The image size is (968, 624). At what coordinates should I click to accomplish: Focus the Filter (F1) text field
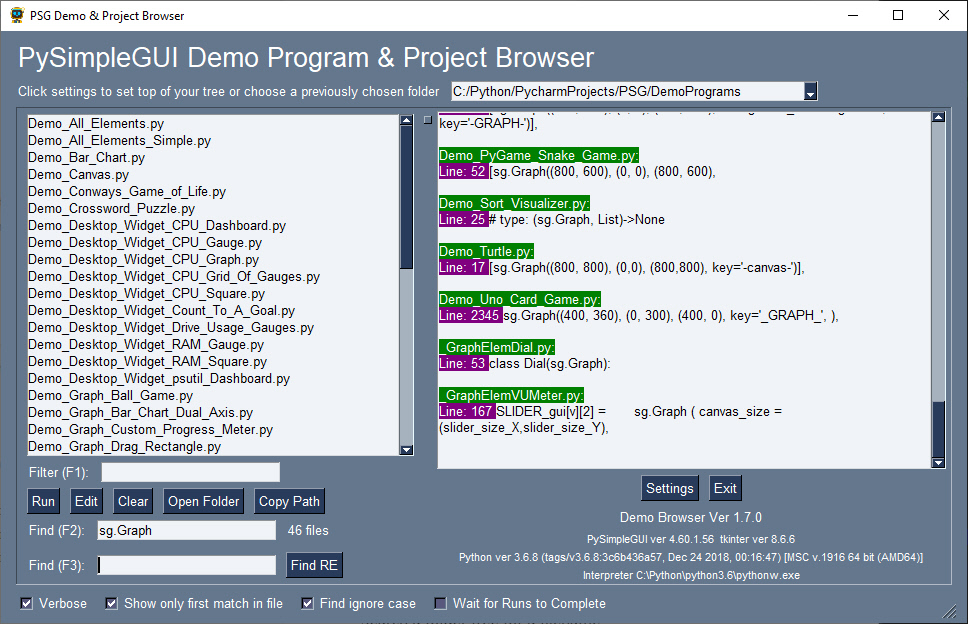coord(190,472)
